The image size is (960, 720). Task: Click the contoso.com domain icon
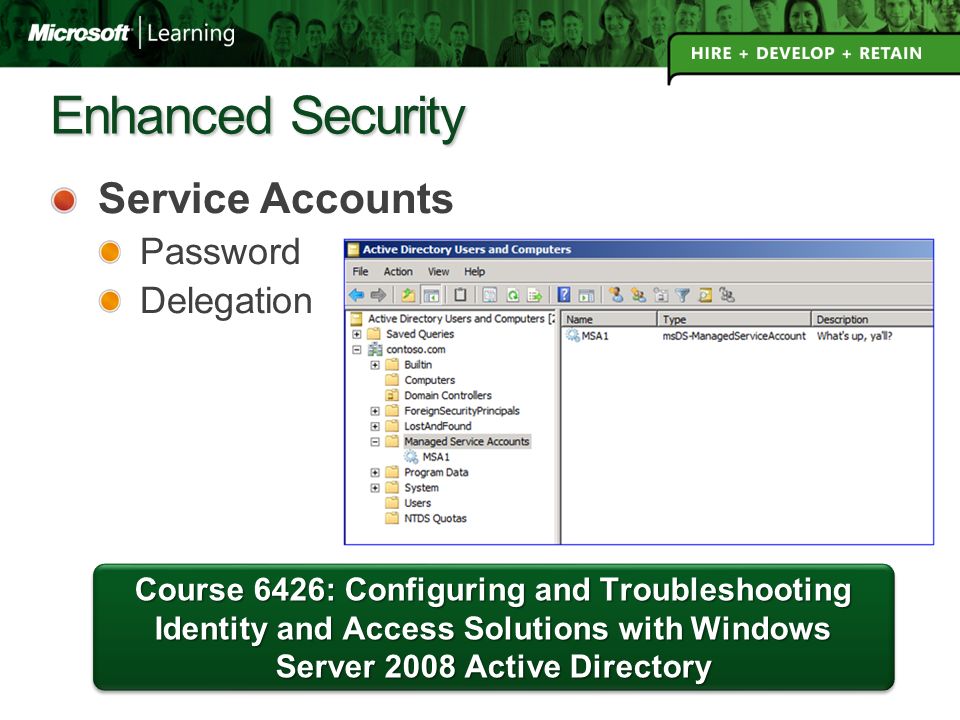[375, 350]
